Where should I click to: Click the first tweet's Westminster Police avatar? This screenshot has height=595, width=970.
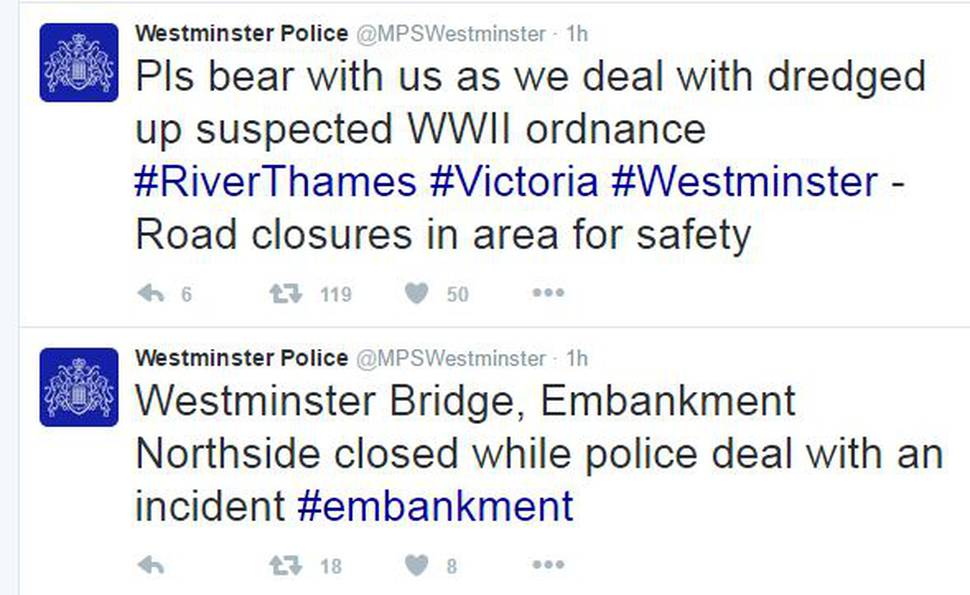pos(79,62)
